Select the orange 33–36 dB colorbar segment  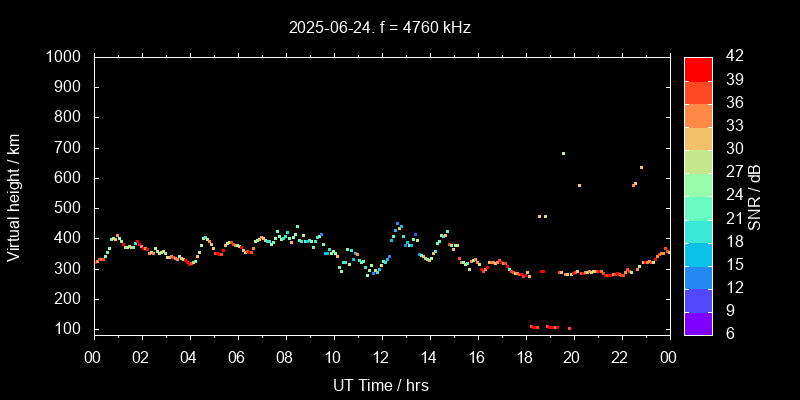[x=698, y=114]
